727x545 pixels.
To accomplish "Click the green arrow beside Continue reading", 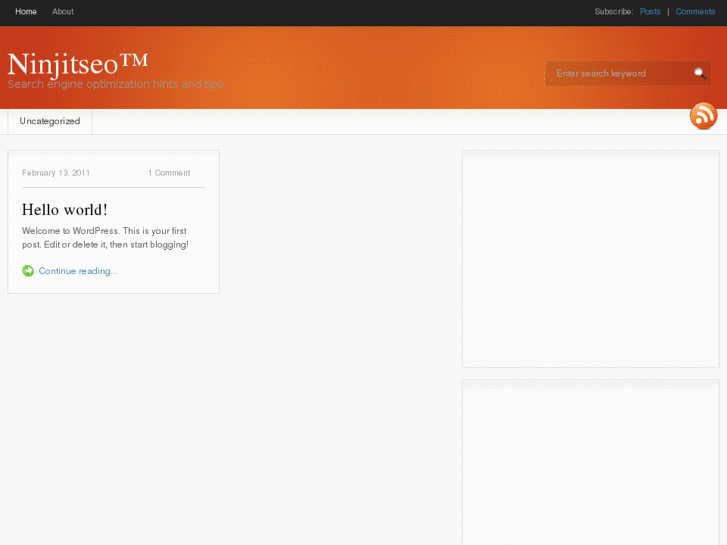I will tap(28, 271).
